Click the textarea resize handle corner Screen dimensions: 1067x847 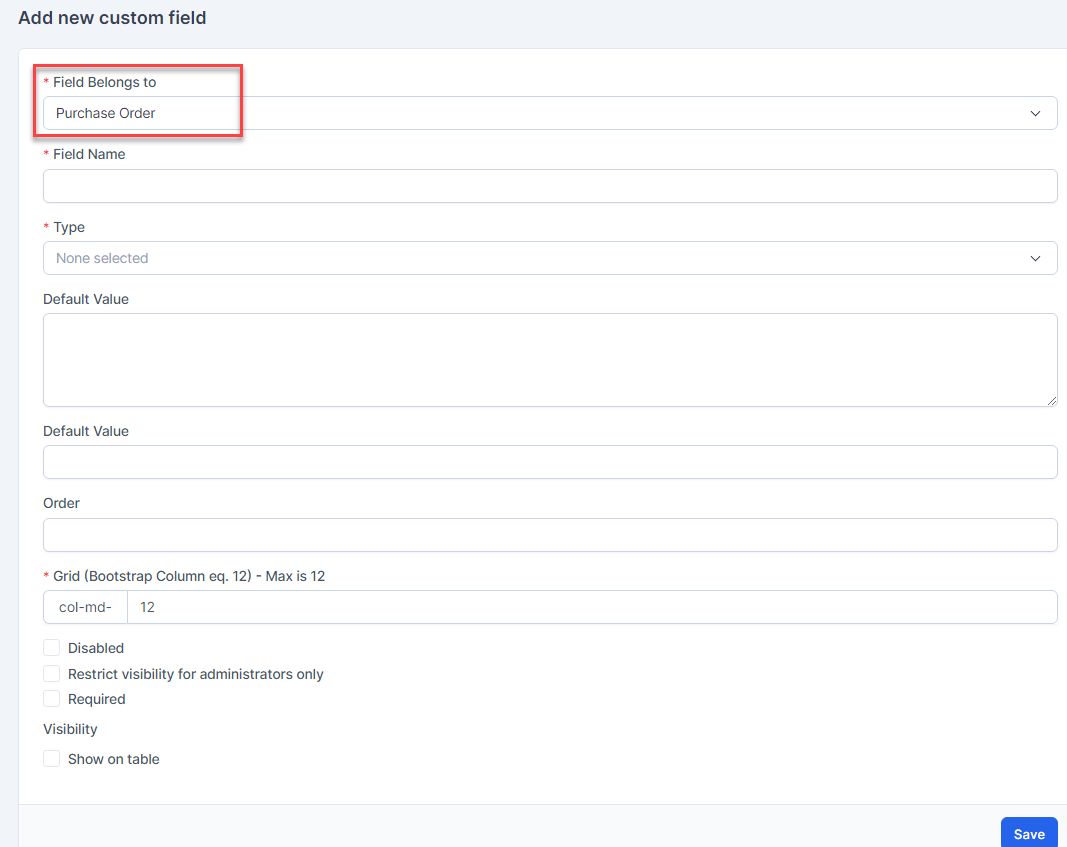1051,400
